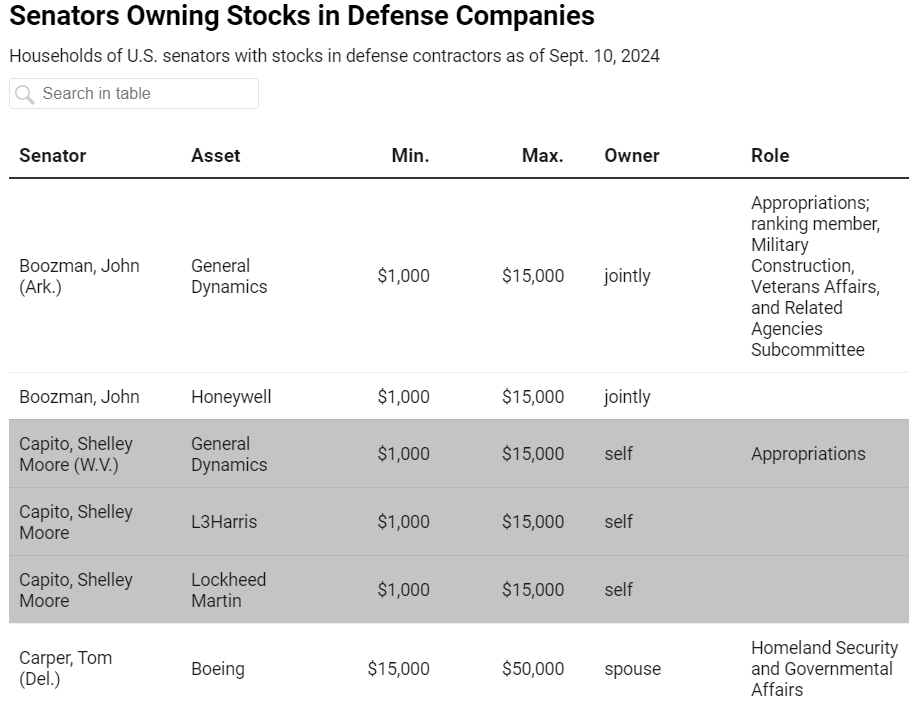The height and width of the screenshot is (710, 919).
Task: Click Homeland Security and Governmental Affairs role
Action: click(824, 669)
